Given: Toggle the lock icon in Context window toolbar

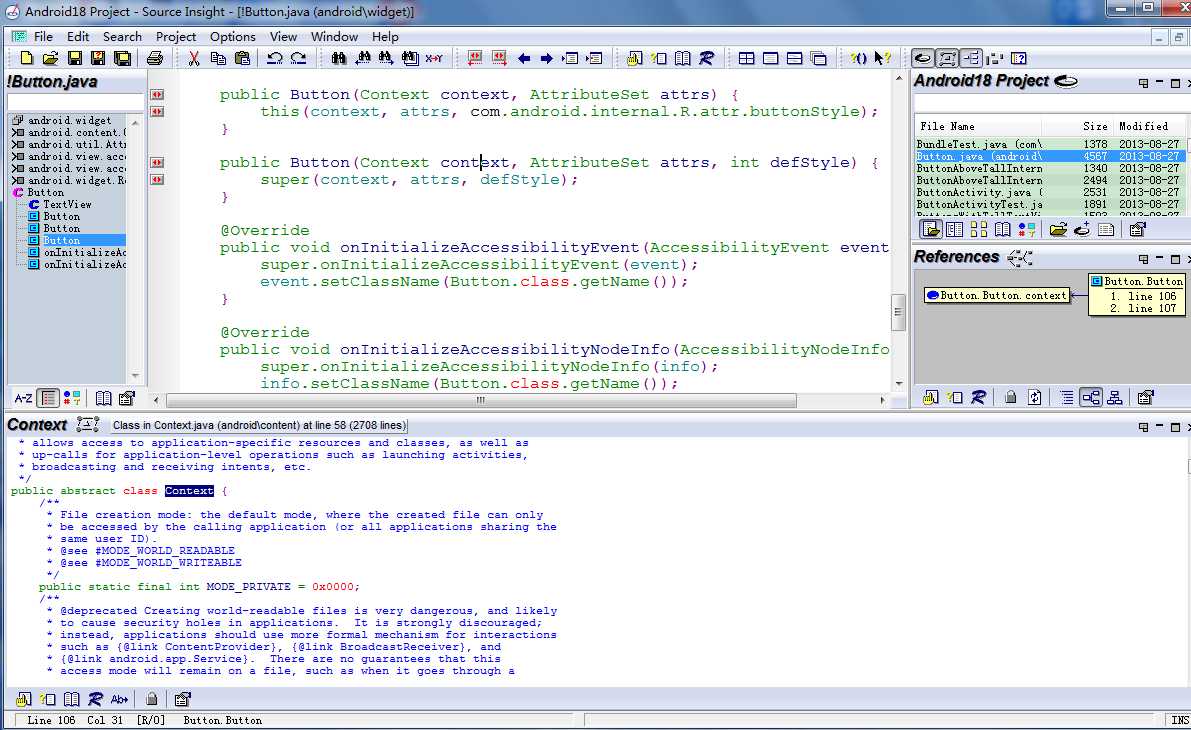Looking at the screenshot, I should [x=152, y=699].
